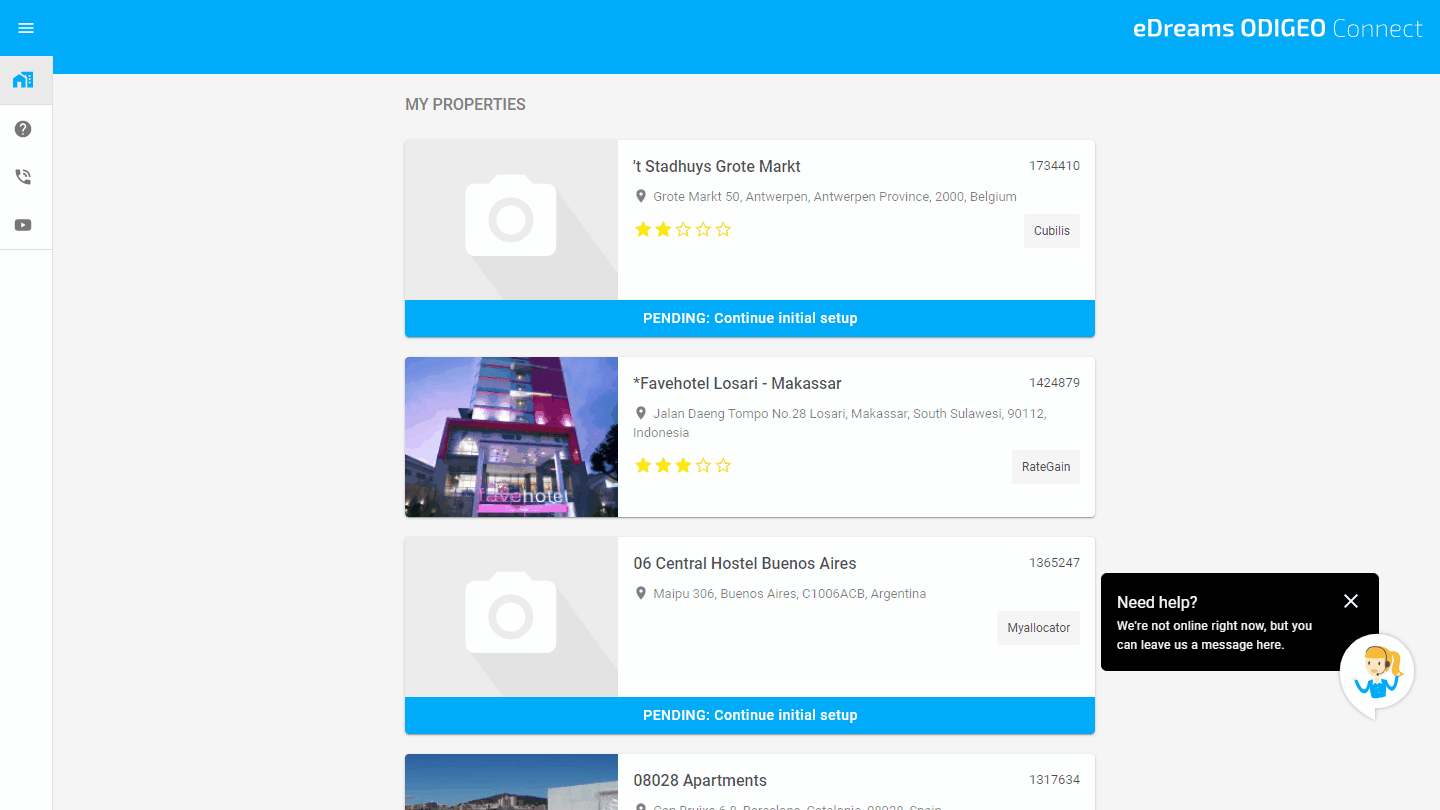
Task: Continue initial setup for 't Stadhuys Grote Markt
Action: coord(750,318)
